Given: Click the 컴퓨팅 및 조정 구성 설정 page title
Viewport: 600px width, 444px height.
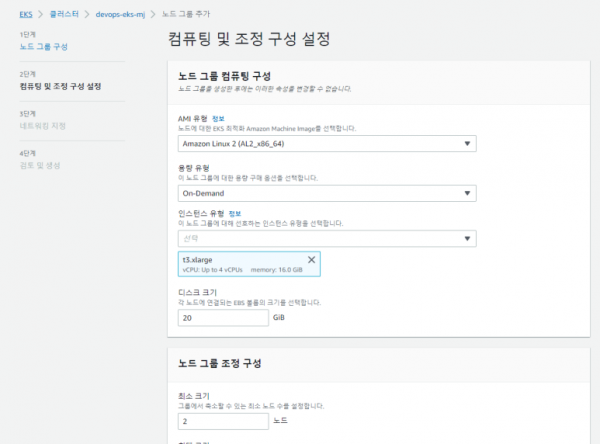Looking at the screenshot, I should 249,40.
